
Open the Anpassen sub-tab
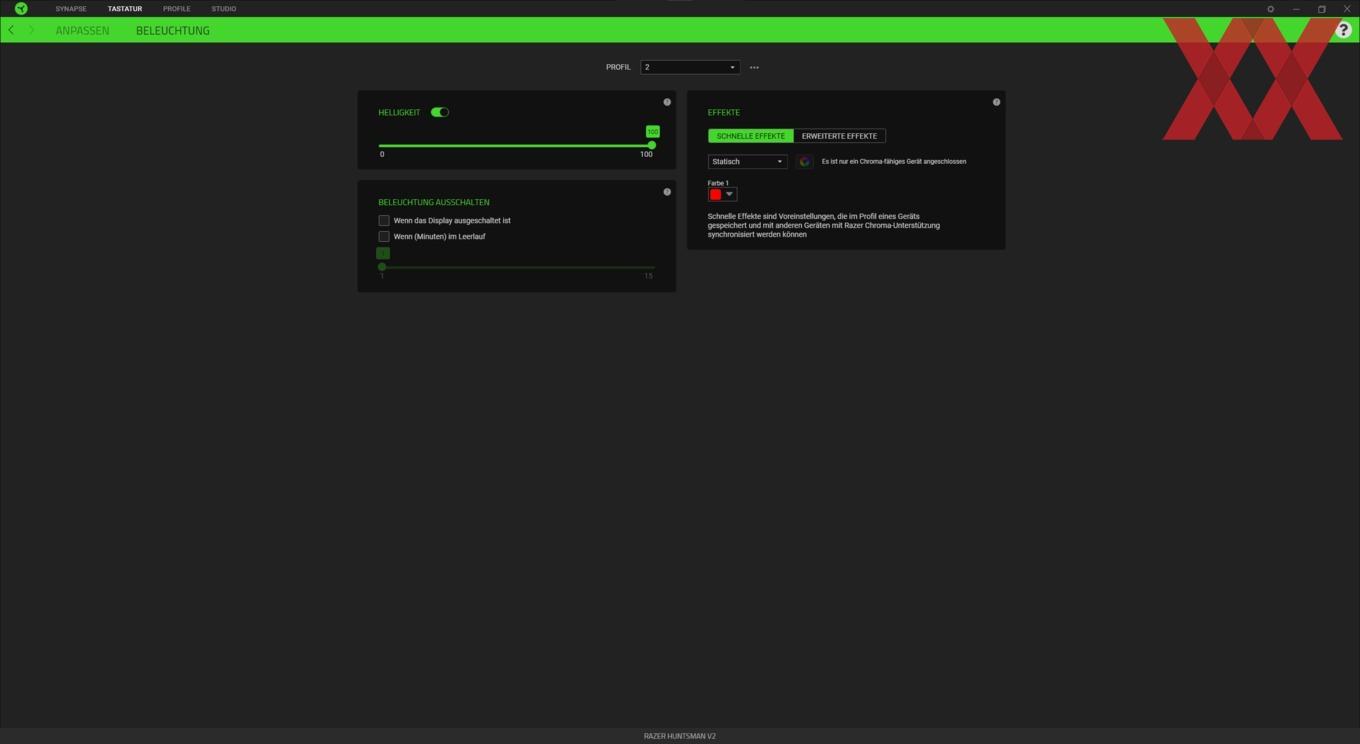click(x=82, y=30)
